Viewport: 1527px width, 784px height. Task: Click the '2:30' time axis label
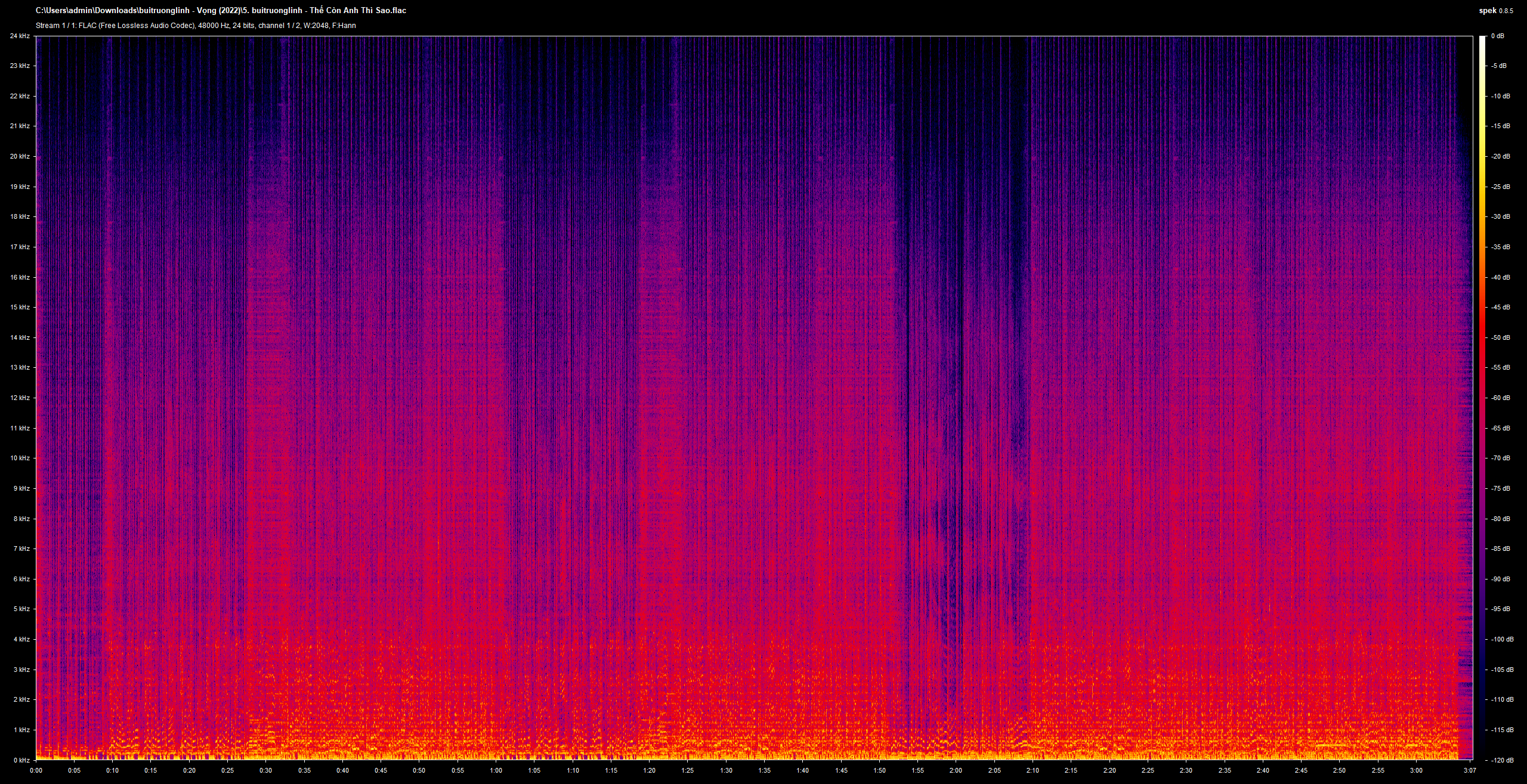[1186, 770]
